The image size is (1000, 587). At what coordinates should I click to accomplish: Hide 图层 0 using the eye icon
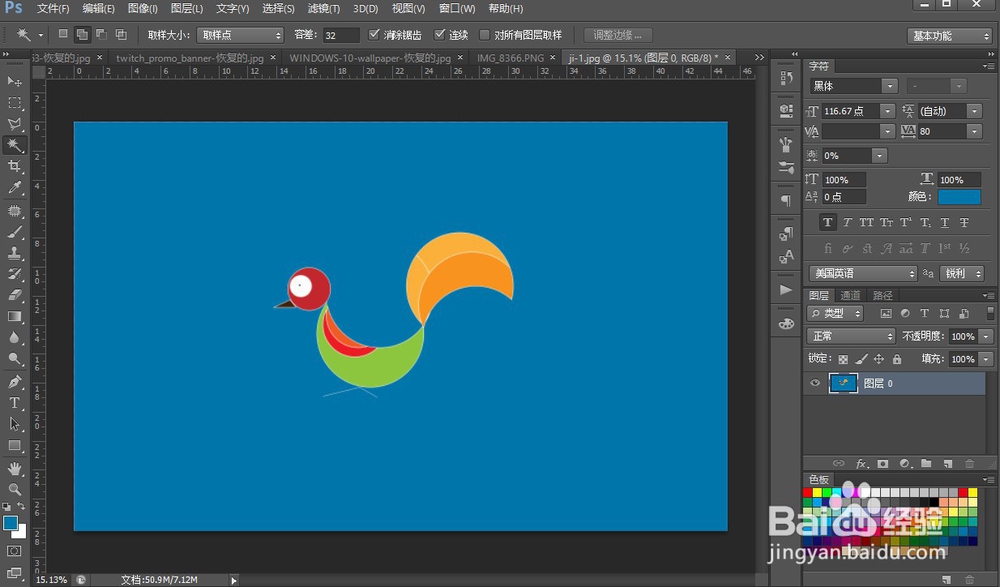(814, 383)
